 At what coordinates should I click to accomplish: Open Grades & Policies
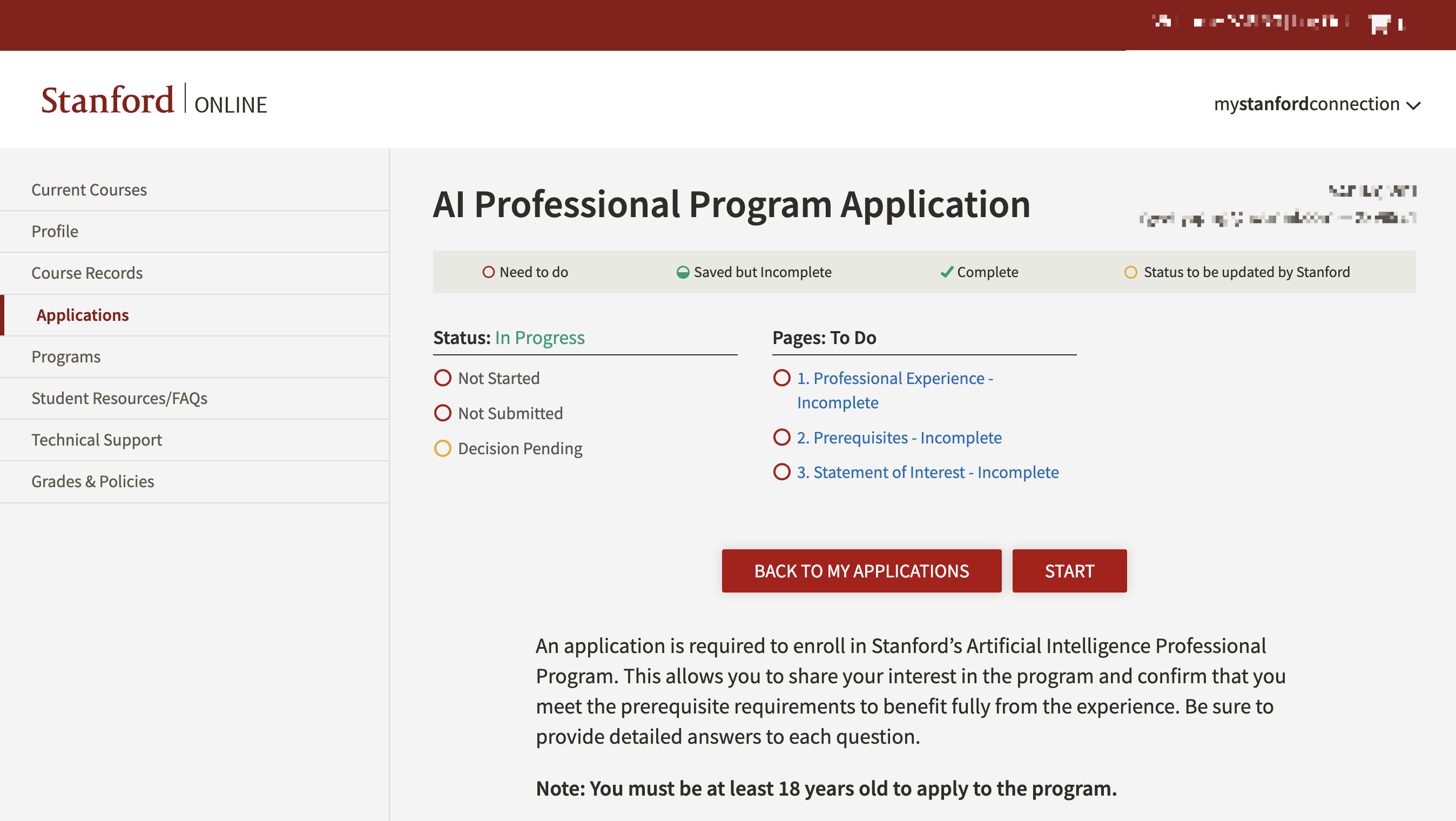(x=93, y=481)
